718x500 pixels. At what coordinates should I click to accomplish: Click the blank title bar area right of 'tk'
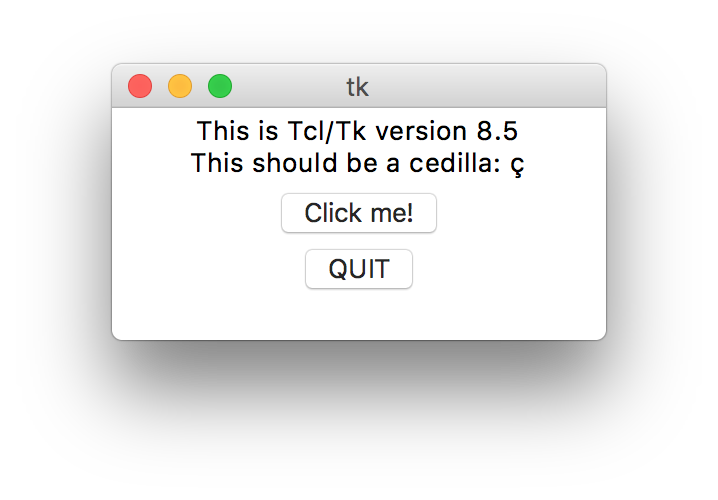[487, 86]
